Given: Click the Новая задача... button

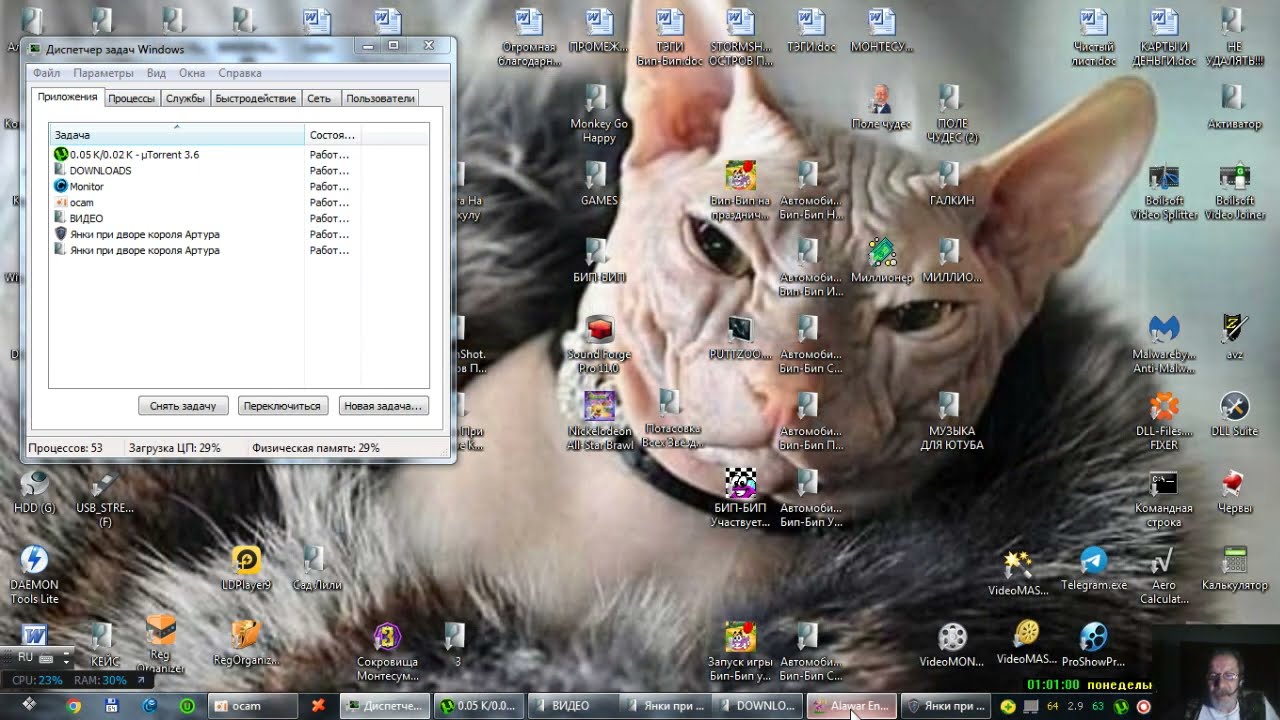Looking at the screenshot, I should pos(383,406).
